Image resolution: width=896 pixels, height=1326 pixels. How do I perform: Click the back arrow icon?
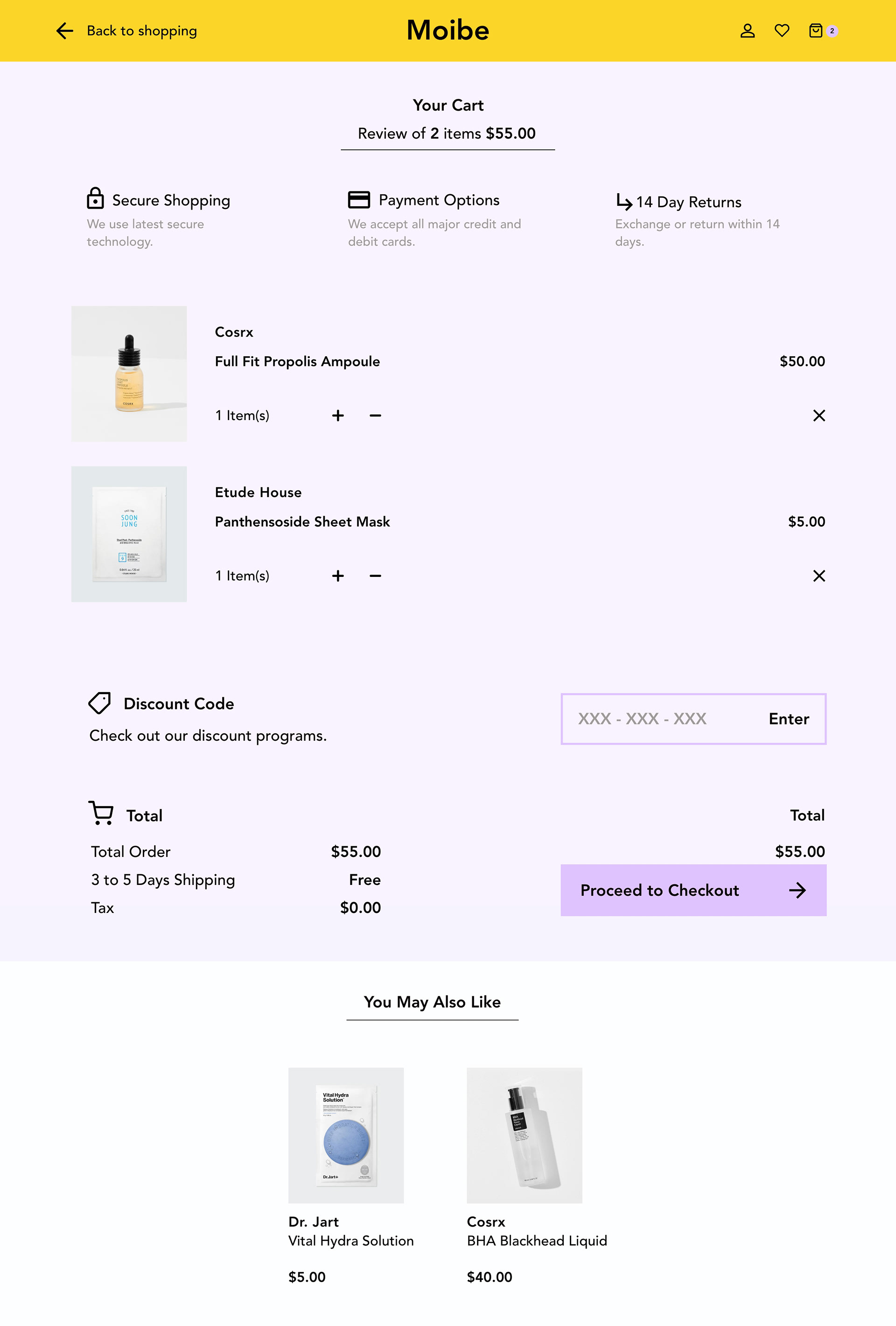[x=65, y=31]
